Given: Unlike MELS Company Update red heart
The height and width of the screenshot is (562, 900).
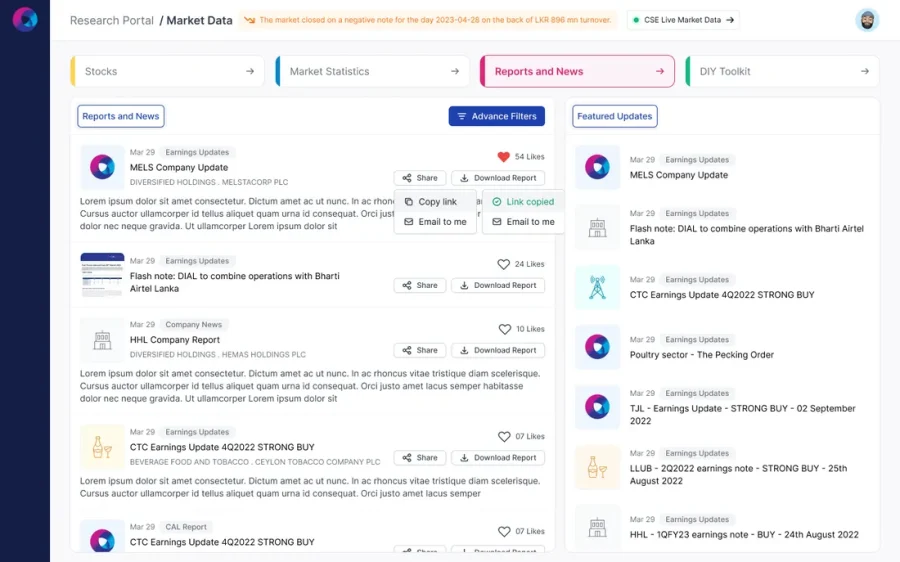Looking at the screenshot, I should coord(503,157).
